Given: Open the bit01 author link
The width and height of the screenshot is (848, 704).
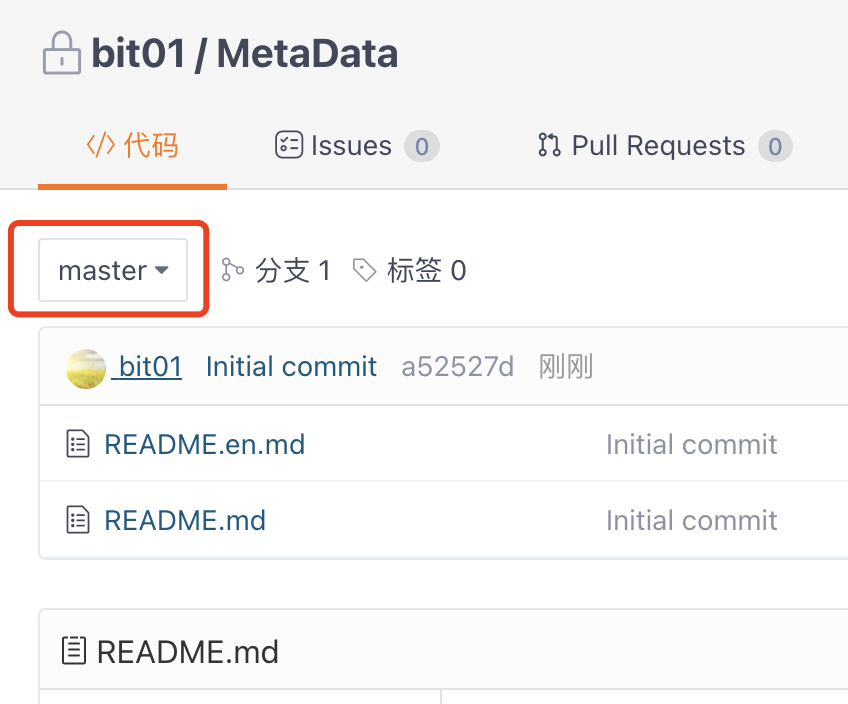Looking at the screenshot, I should click(150, 367).
